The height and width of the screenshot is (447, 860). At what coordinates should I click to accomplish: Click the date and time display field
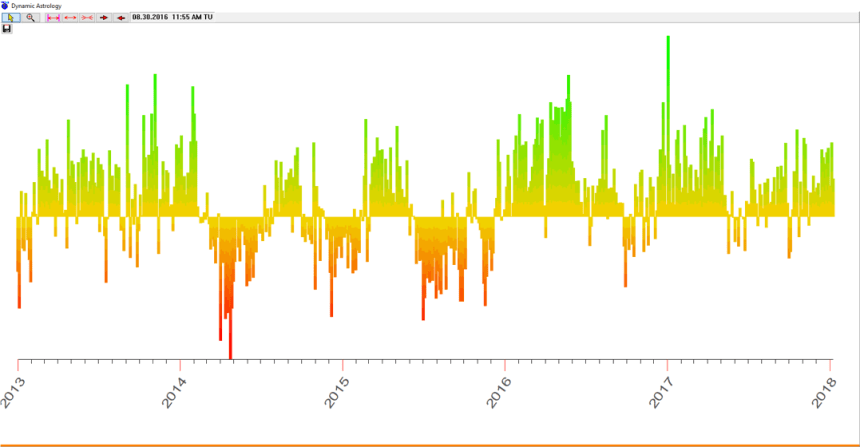coord(172,17)
